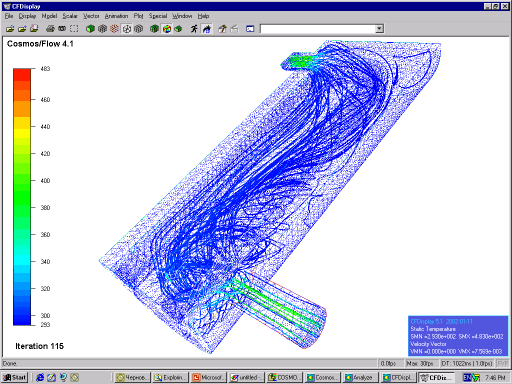512x384 pixels.
Task: Switch to the Analyze taskbar button
Action: tap(360, 377)
